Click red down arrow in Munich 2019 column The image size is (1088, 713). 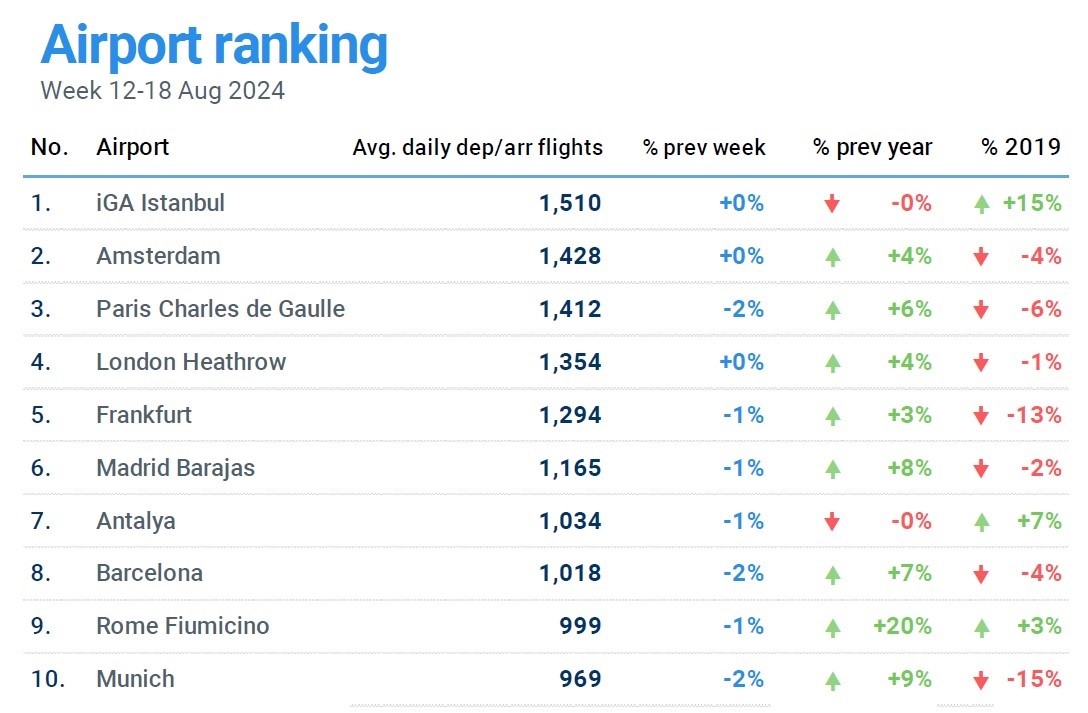click(x=982, y=681)
